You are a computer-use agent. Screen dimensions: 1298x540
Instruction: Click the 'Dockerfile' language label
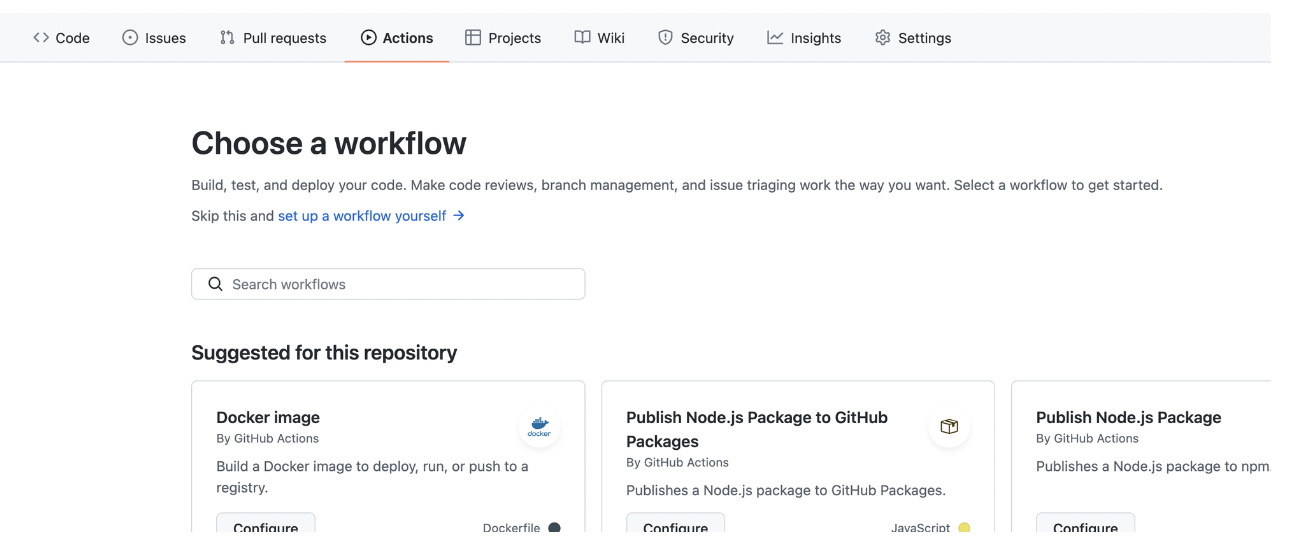(x=511, y=527)
